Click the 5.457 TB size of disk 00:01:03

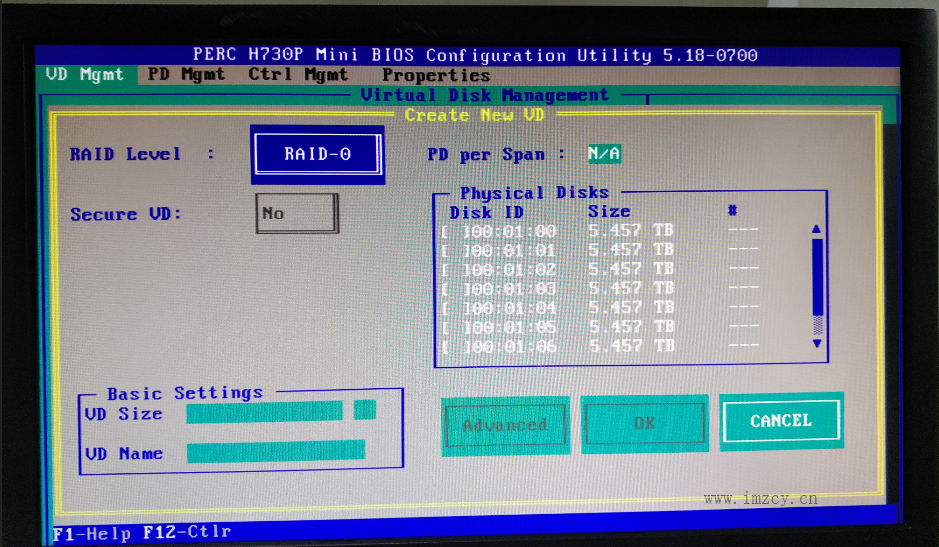(631, 288)
